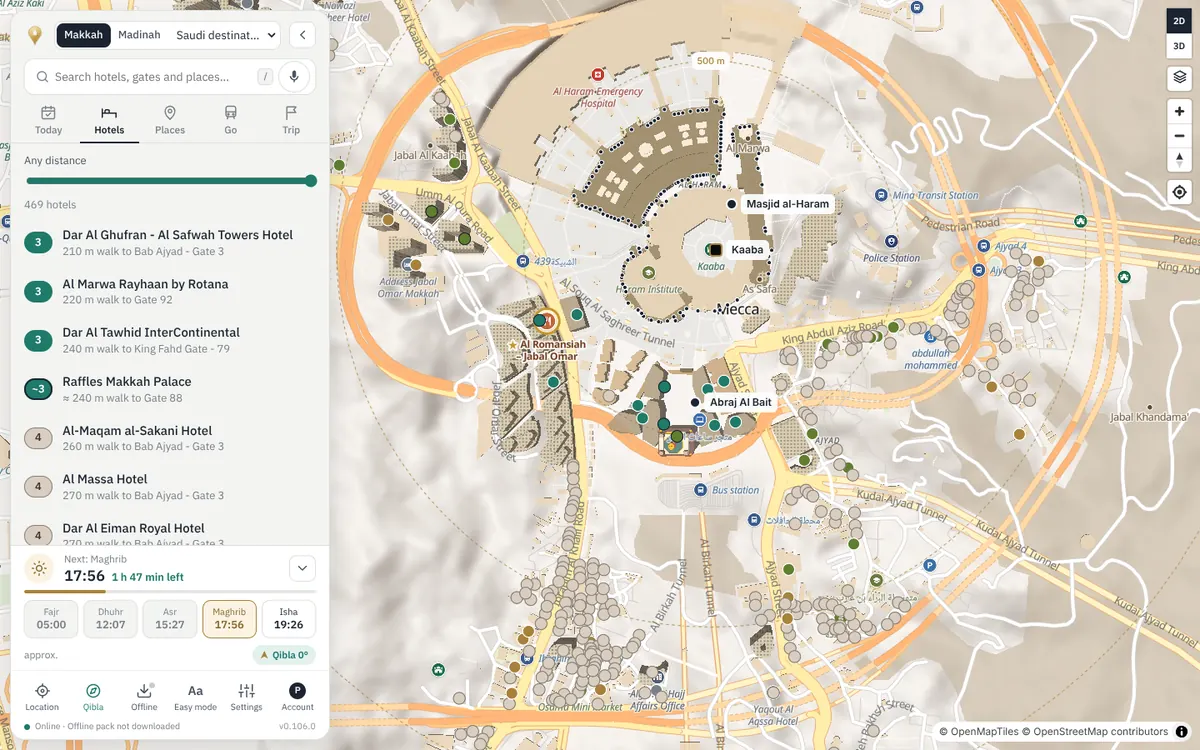Open Raffles Makkah Palace listing
Image resolution: width=1200 pixels, height=750 pixels.
pyautogui.click(x=170, y=389)
